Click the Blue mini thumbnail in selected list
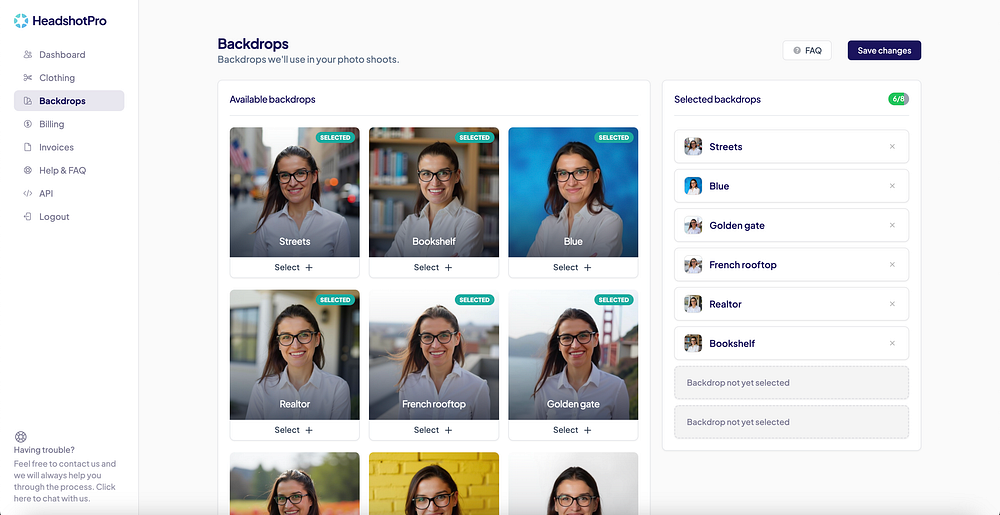This screenshot has height=515, width=1000. pyautogui.click(x=693, y=186)
